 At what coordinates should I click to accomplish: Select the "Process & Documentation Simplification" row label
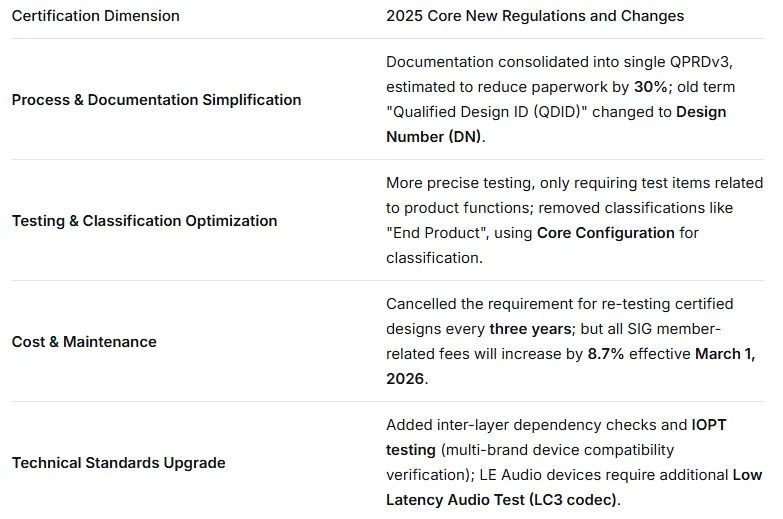(156, 100)
